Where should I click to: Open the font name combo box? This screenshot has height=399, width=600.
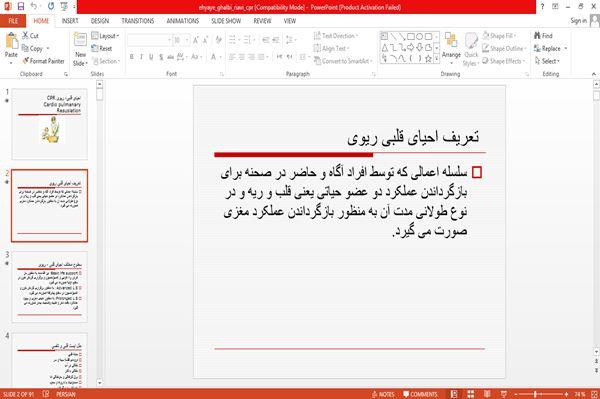coord(149,40)
